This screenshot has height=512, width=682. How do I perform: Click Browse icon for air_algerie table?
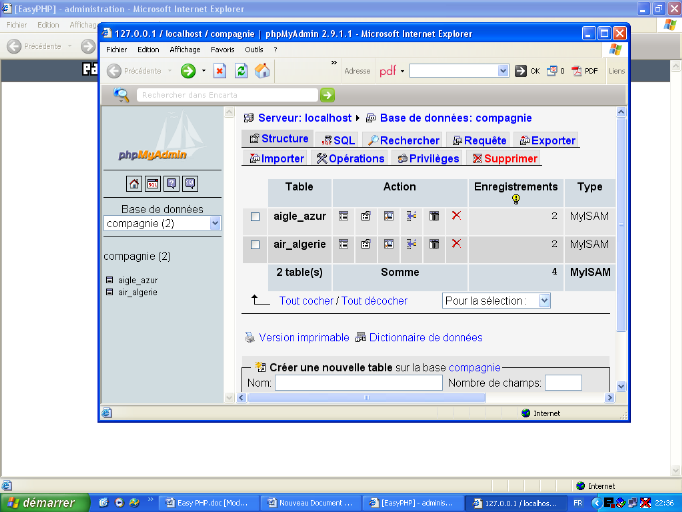pos(344,244)
